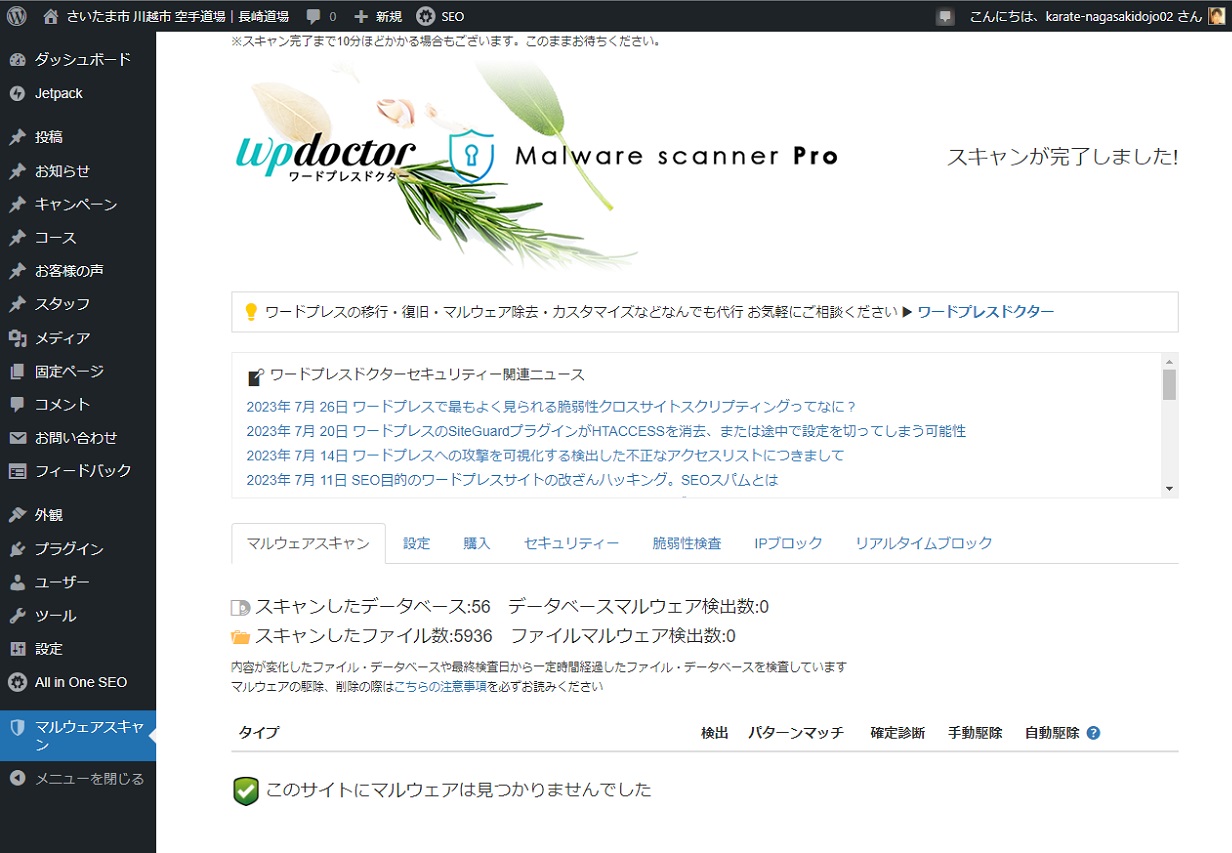Image resolution: width=1232 pixels, height=853 pixels.
Task: Click the plus icon for 新規
Action: 361,16
